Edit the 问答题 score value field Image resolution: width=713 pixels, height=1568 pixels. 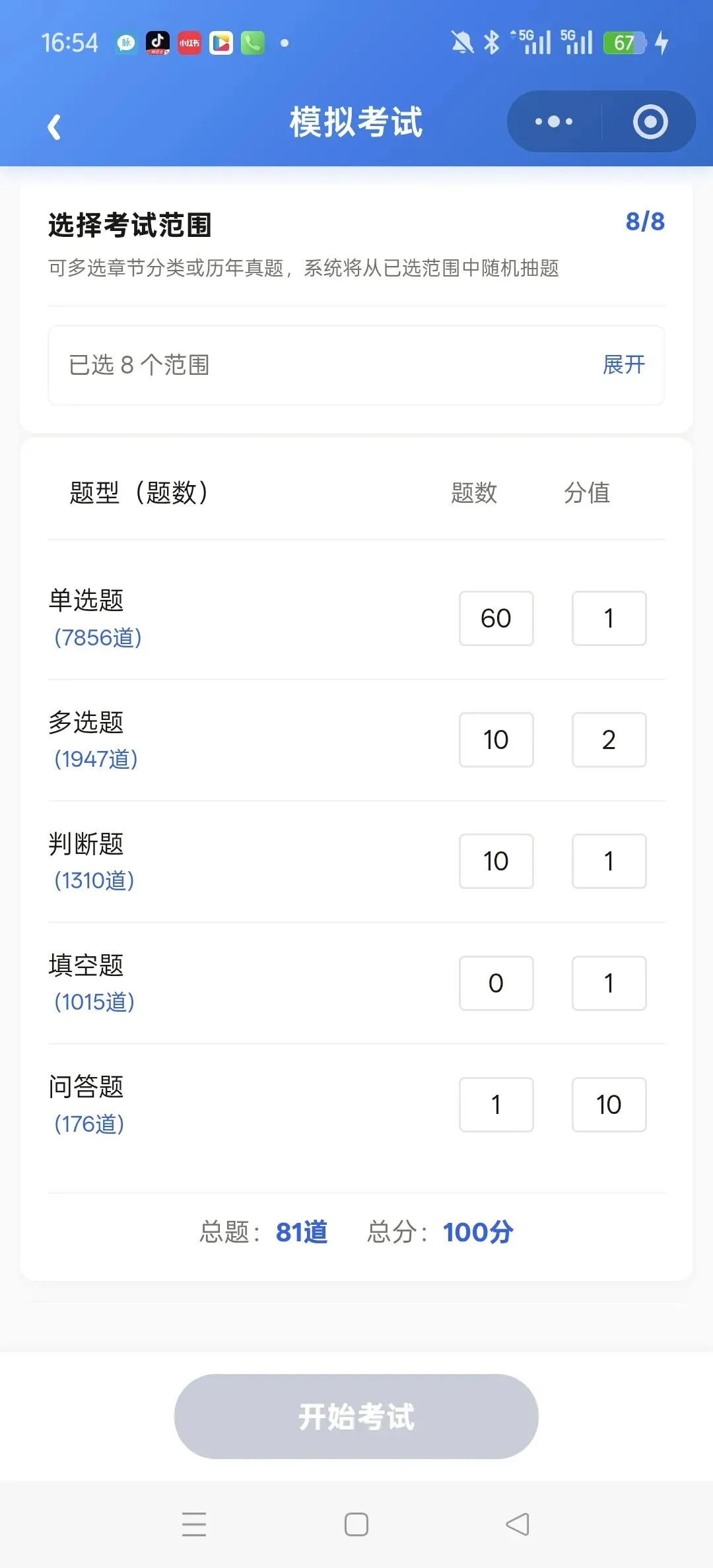point(609,1105)
